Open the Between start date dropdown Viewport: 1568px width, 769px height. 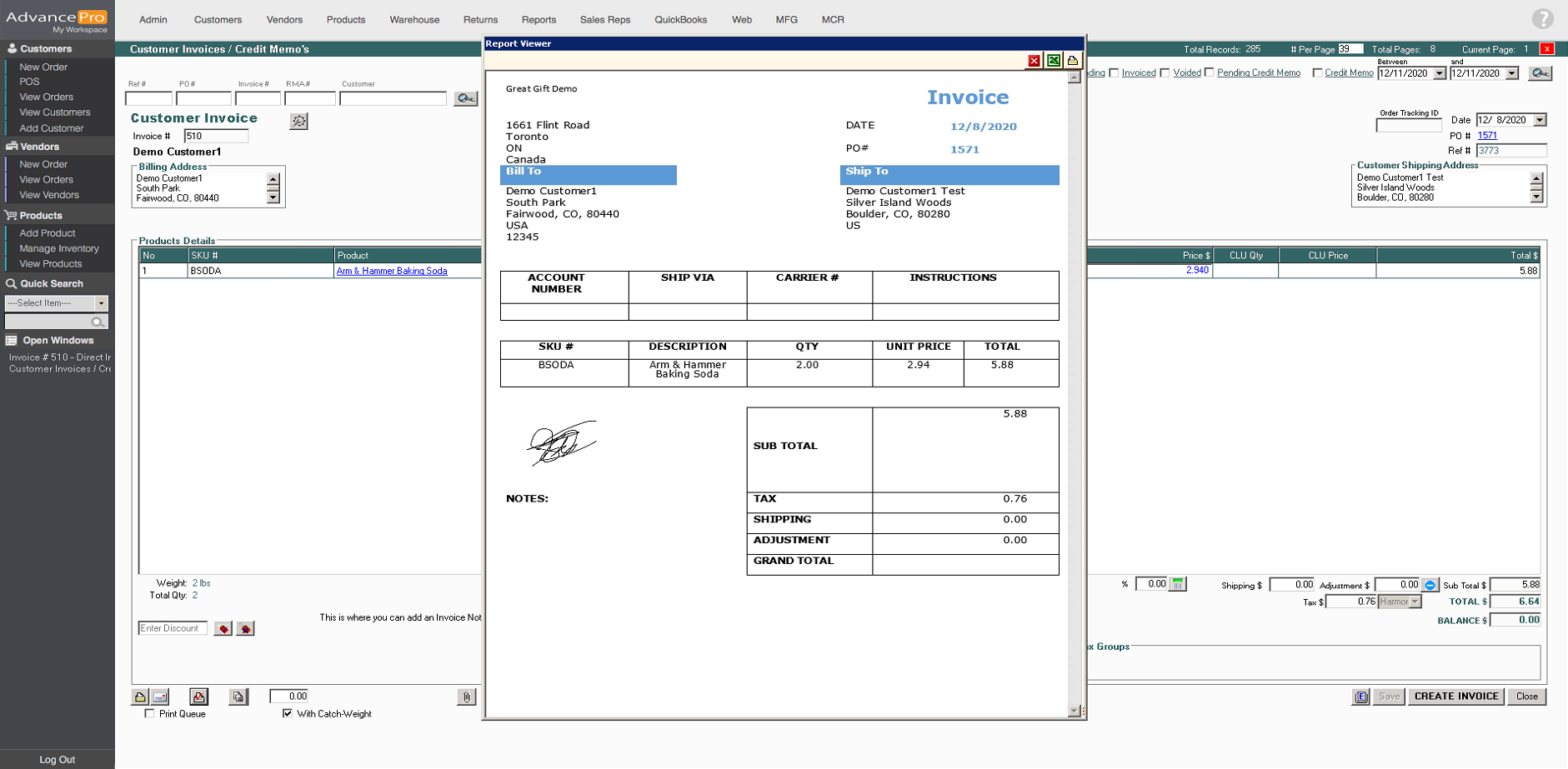1439,73
